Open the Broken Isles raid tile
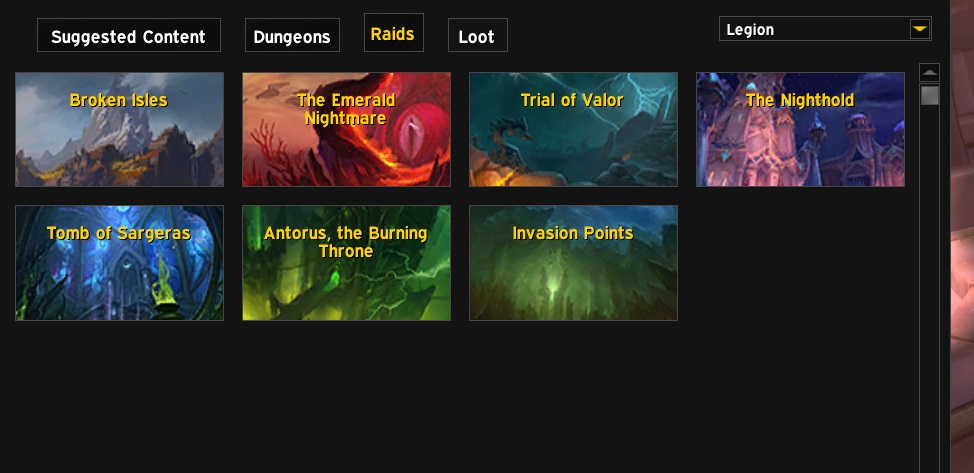Screen dimensions: 974x473 pos(119,129)
